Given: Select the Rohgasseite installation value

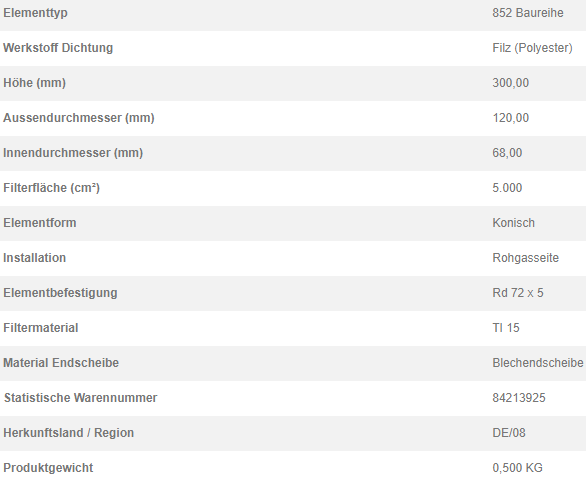Looking at the screenshot, I should pyautogui.click(x=525, y=258).
